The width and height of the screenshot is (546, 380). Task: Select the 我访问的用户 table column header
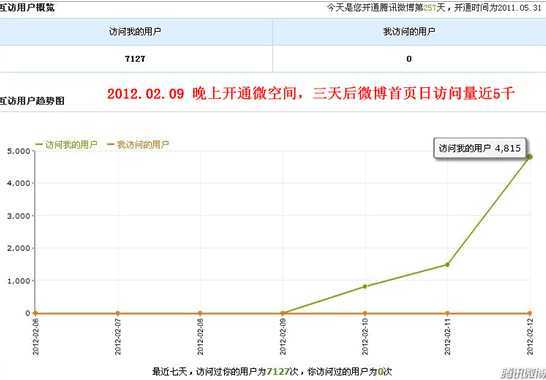(409, 32)
